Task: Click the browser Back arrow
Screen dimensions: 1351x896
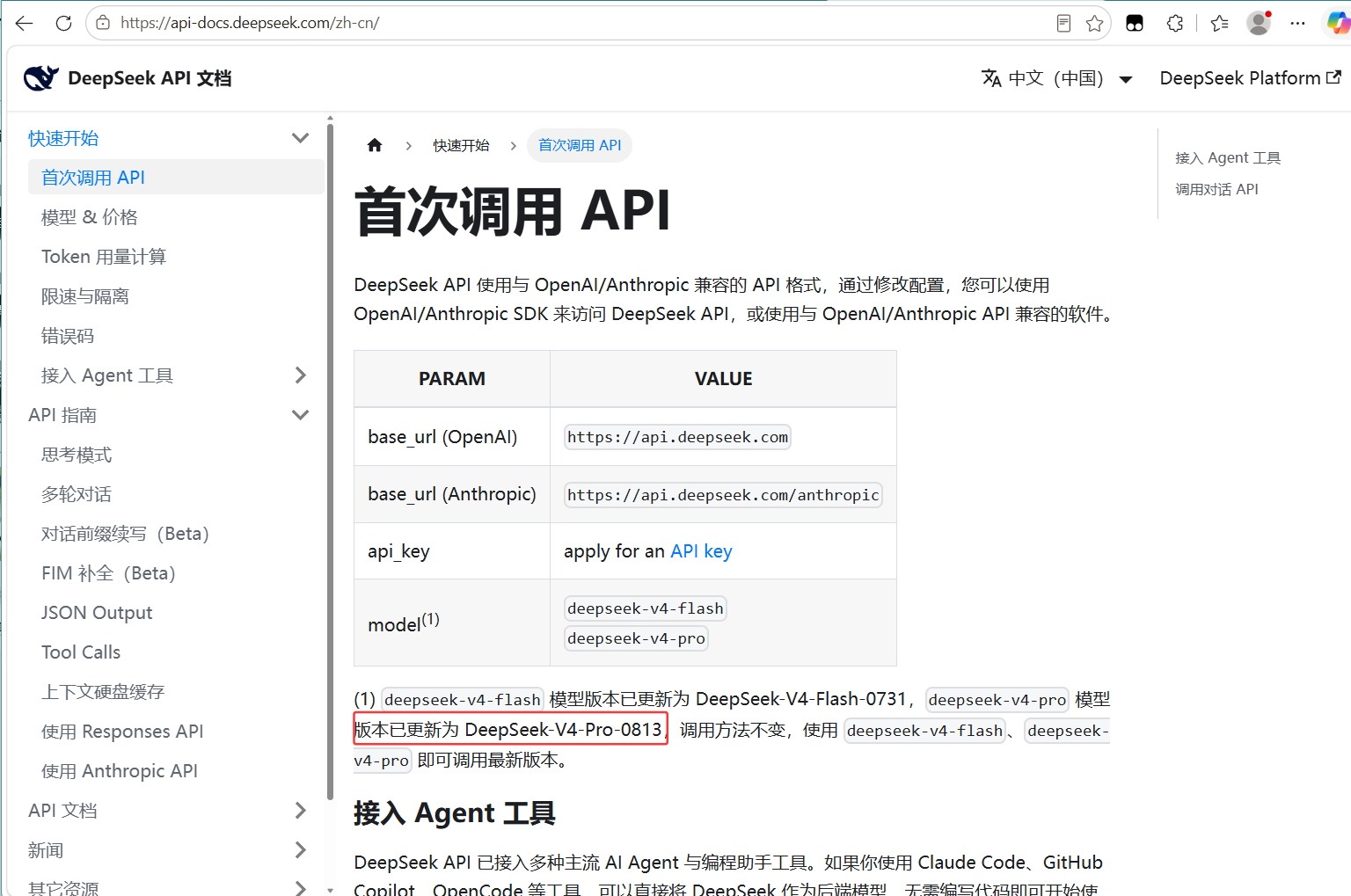Action: pyautogui.click(x=24, y=24)
